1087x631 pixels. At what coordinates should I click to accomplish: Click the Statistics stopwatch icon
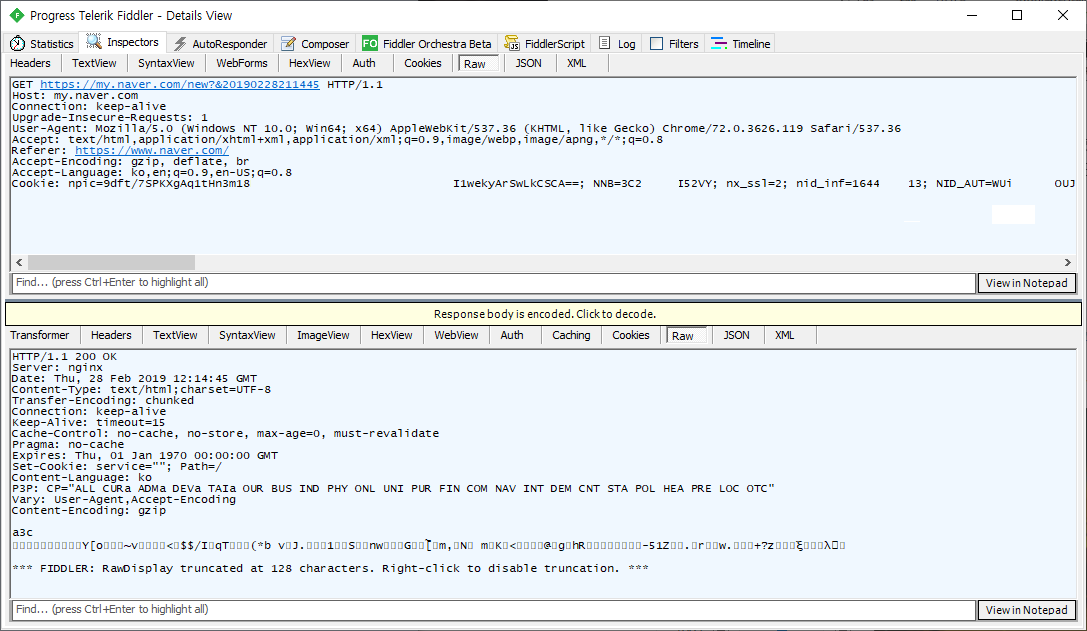tap(17, 44)
